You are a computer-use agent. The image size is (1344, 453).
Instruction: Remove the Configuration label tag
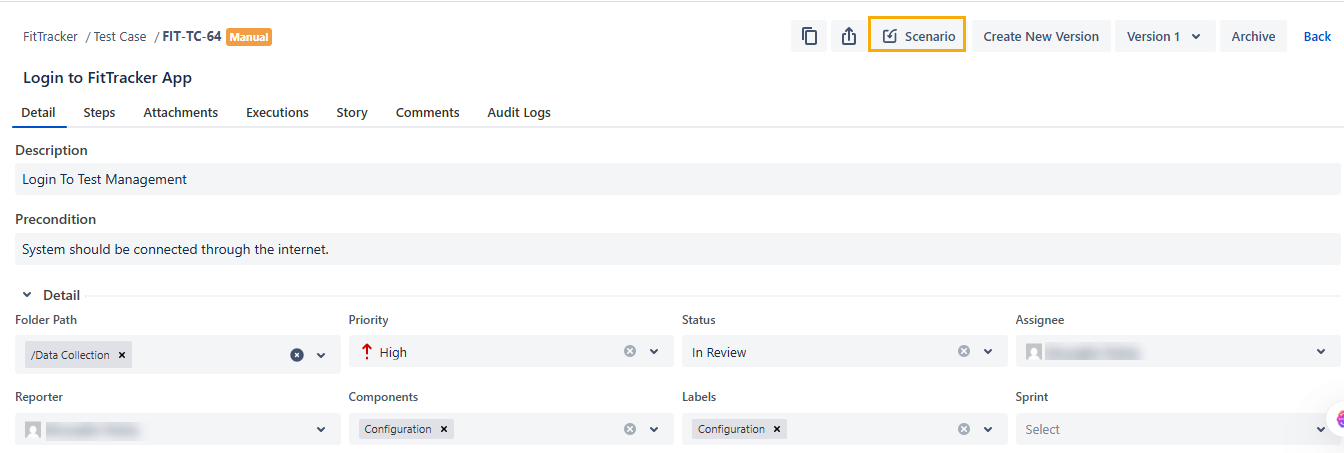(x=777, y=429)
